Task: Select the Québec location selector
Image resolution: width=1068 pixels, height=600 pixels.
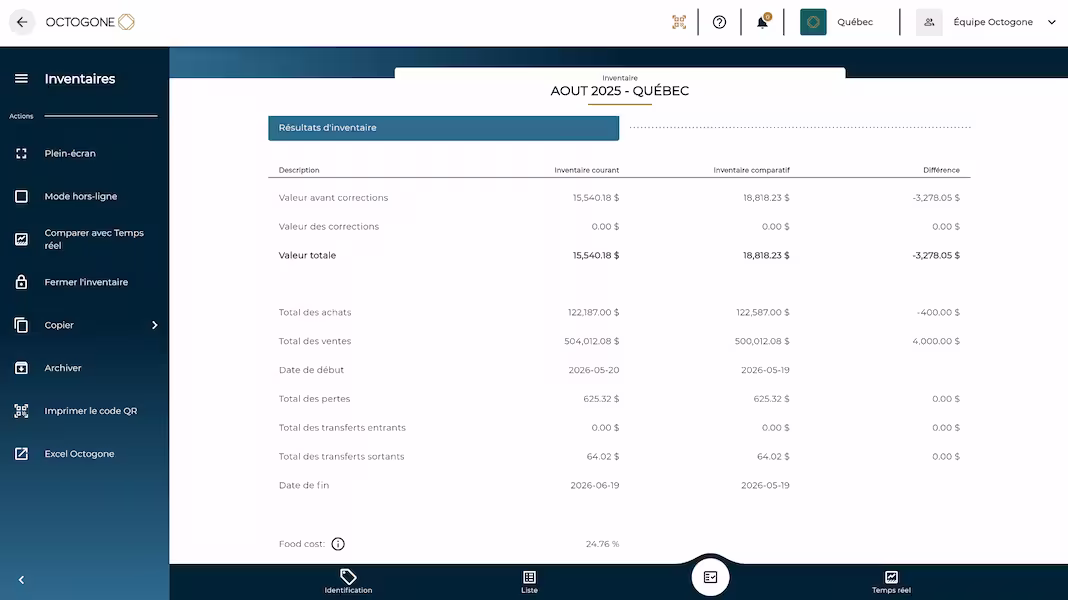Action: coord(841,22)
